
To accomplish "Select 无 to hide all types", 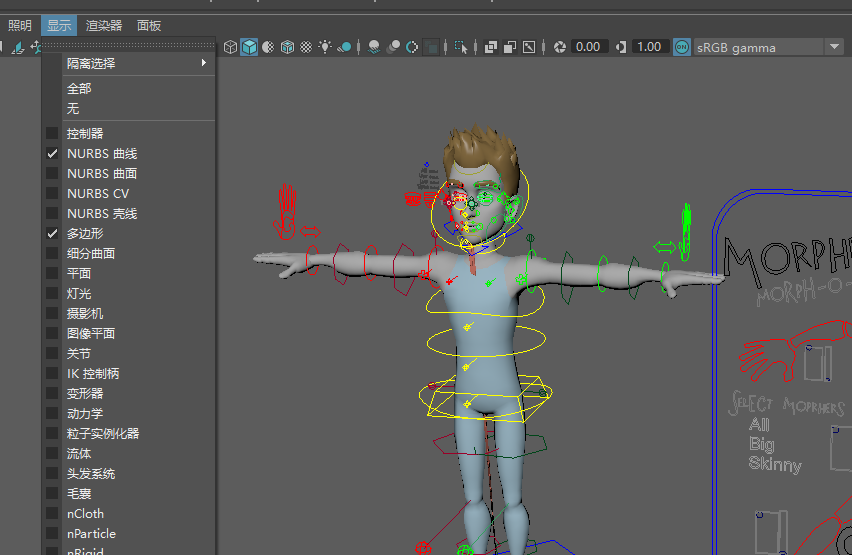I will (x=73, y=108).
